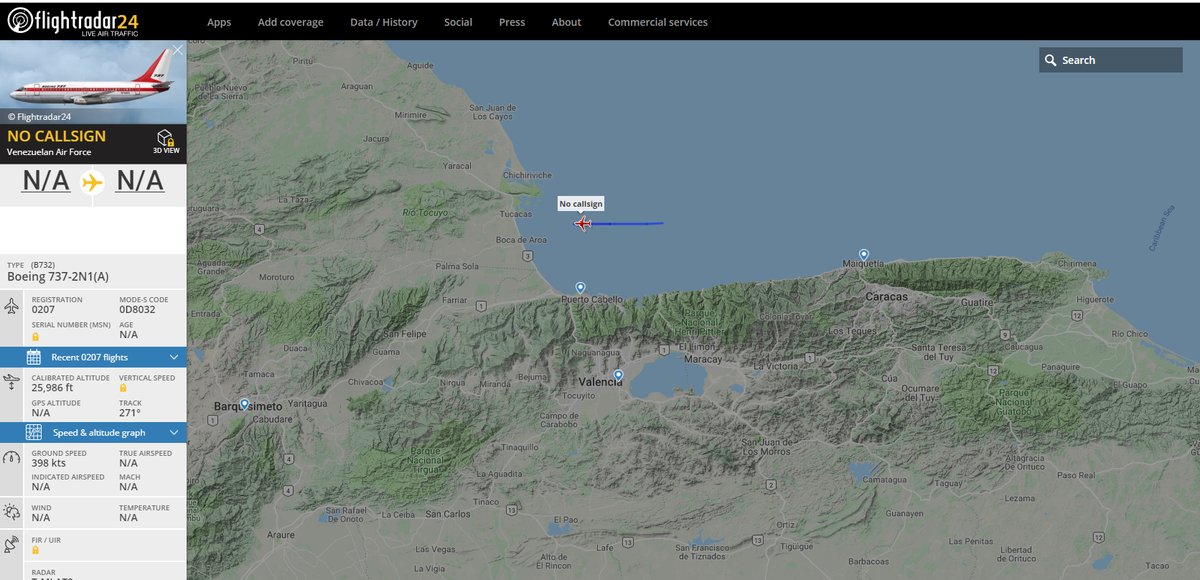Viewport: 1200px width, 580px height.
Task: Click the yellow plane route icon
Action: point(92,182)
